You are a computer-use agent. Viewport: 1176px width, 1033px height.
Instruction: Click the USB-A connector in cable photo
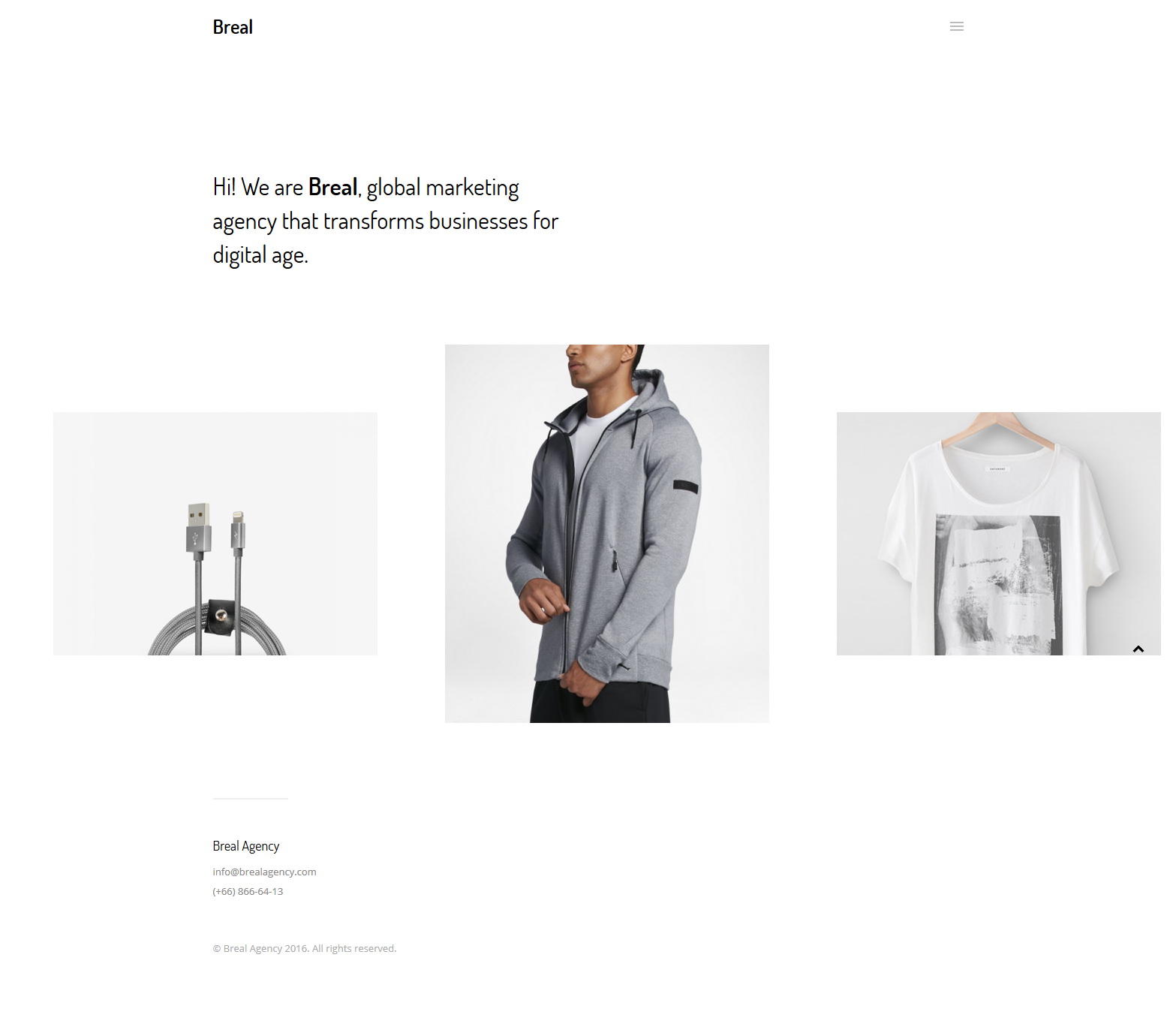[198, 529]
